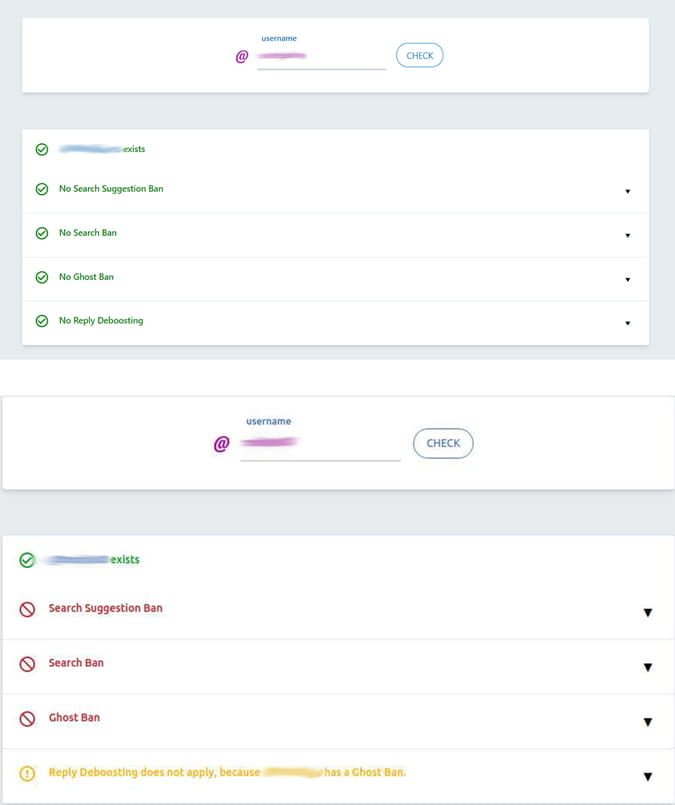The height and width of the screenshot is (805, 675).
Task: Click the prohibition icon beside Ghost Ban
Action: [26, 717]
